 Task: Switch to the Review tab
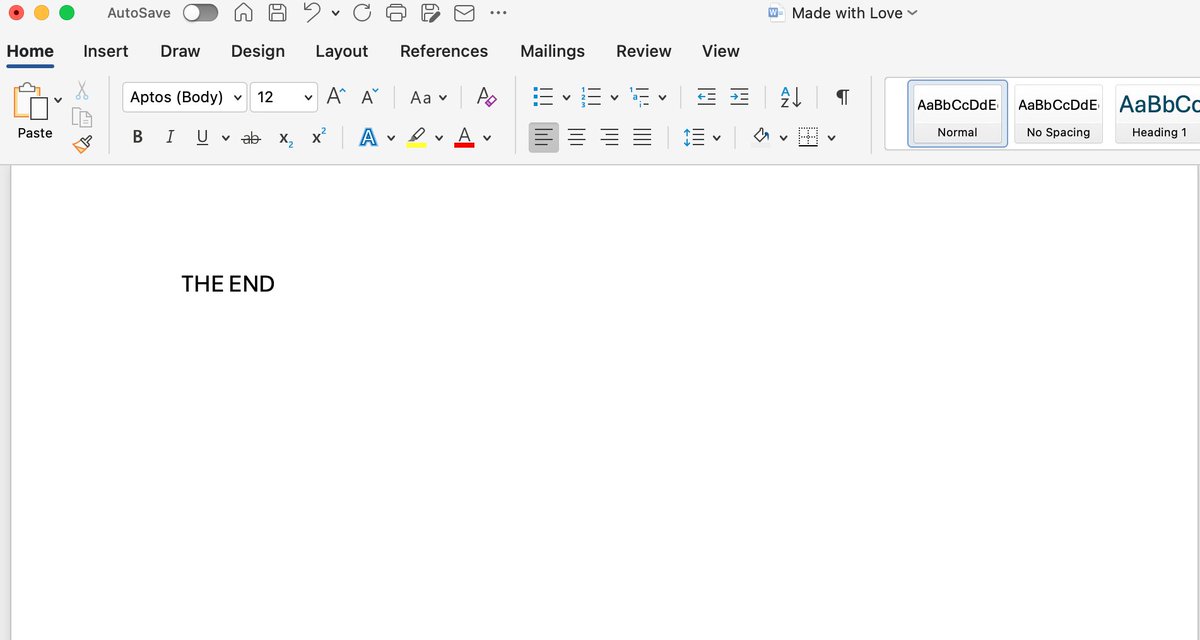(x=644, y=51)
